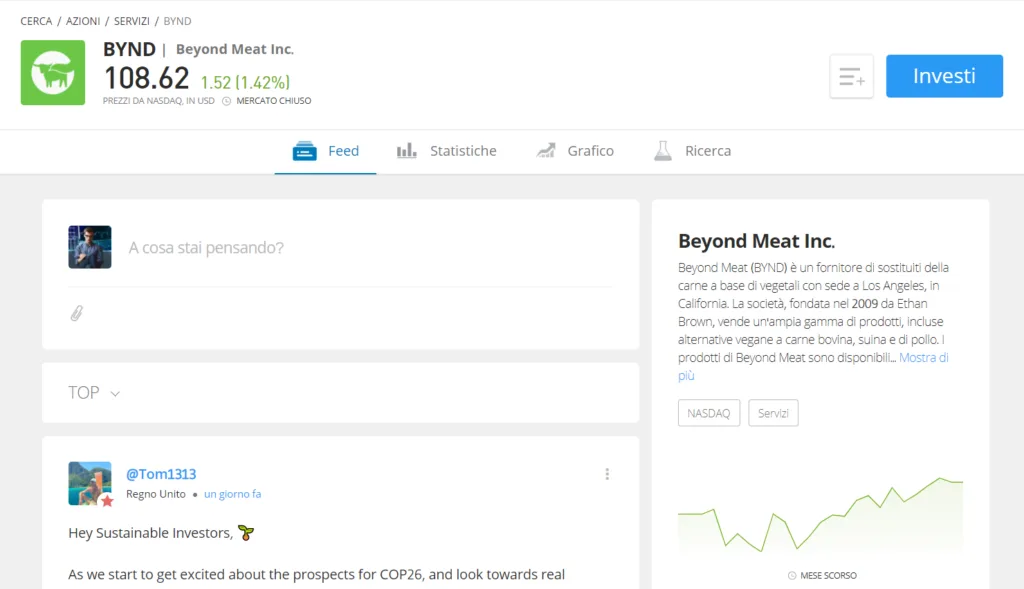Click the Ricerca flask icon
Viewport: 1024px width, 589px height.
(x=663, y=151)
